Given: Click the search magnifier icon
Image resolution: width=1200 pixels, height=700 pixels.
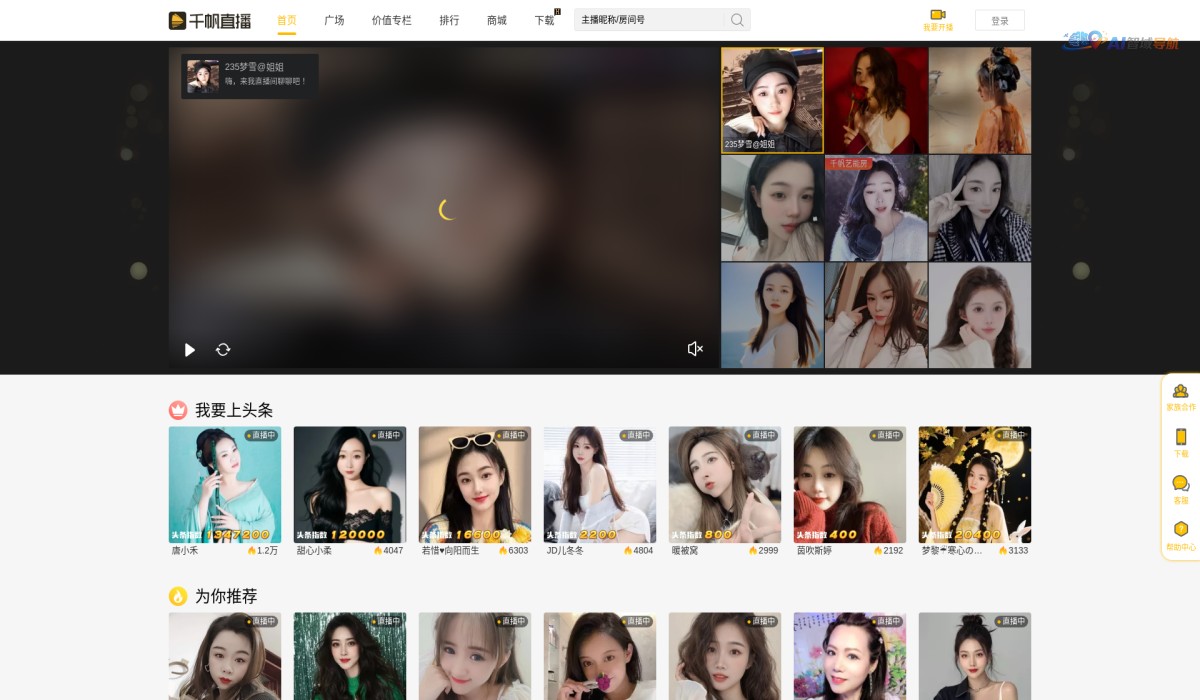Looking at the screenshot, I should click(x=737, y=20).
